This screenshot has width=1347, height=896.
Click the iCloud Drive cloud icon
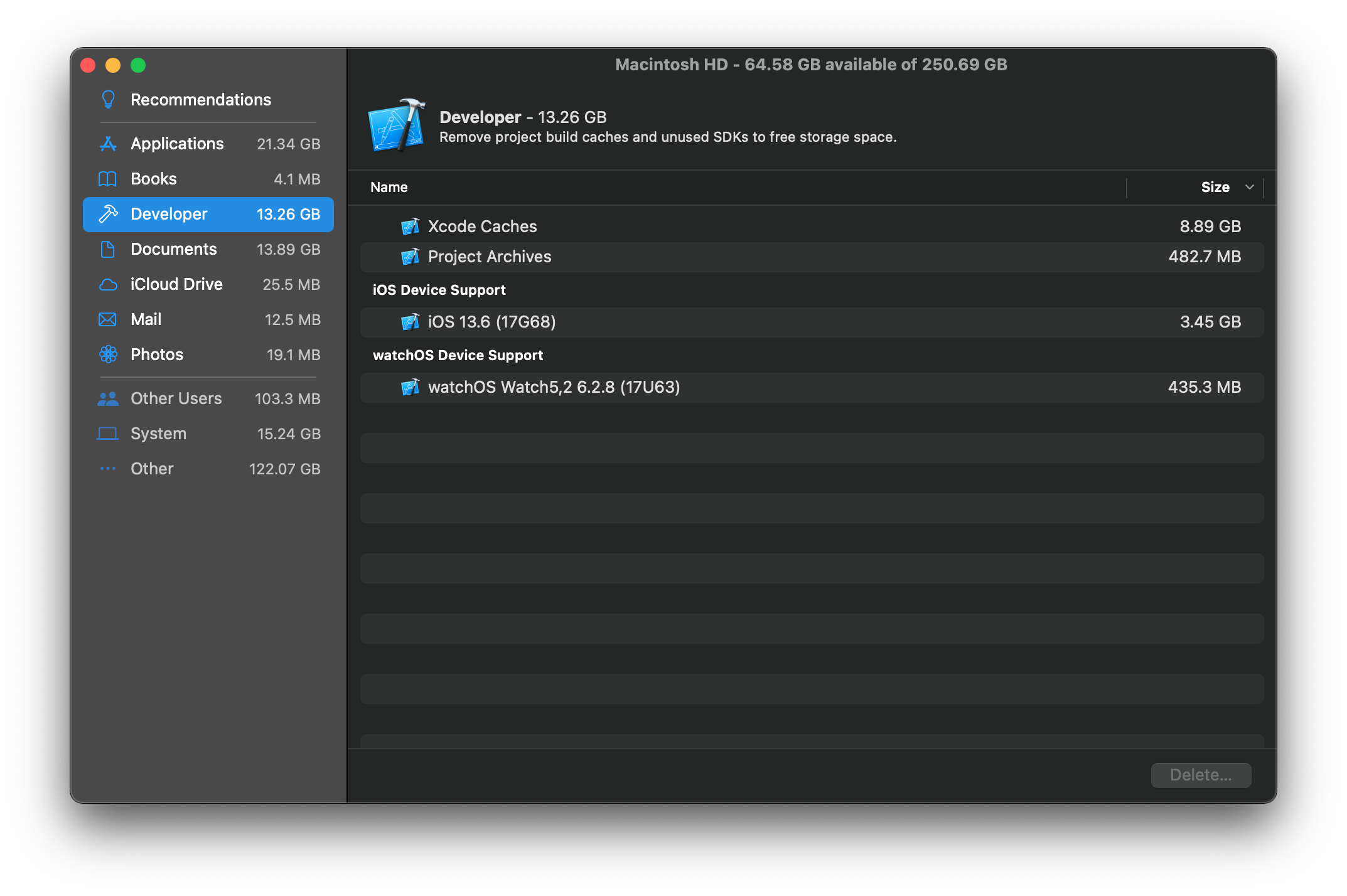pos(108,284)
